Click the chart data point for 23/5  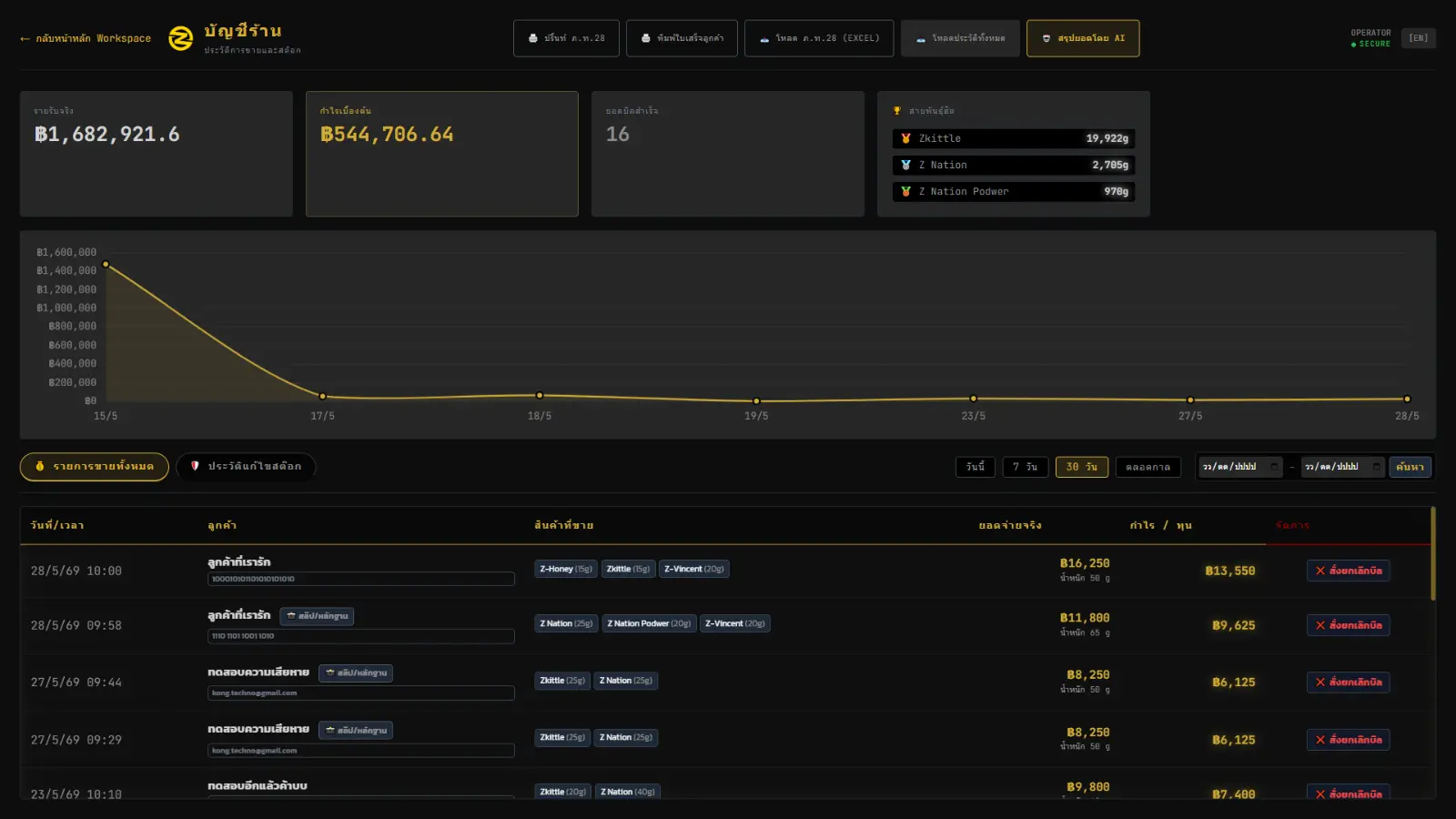click(x=974, y=399)
